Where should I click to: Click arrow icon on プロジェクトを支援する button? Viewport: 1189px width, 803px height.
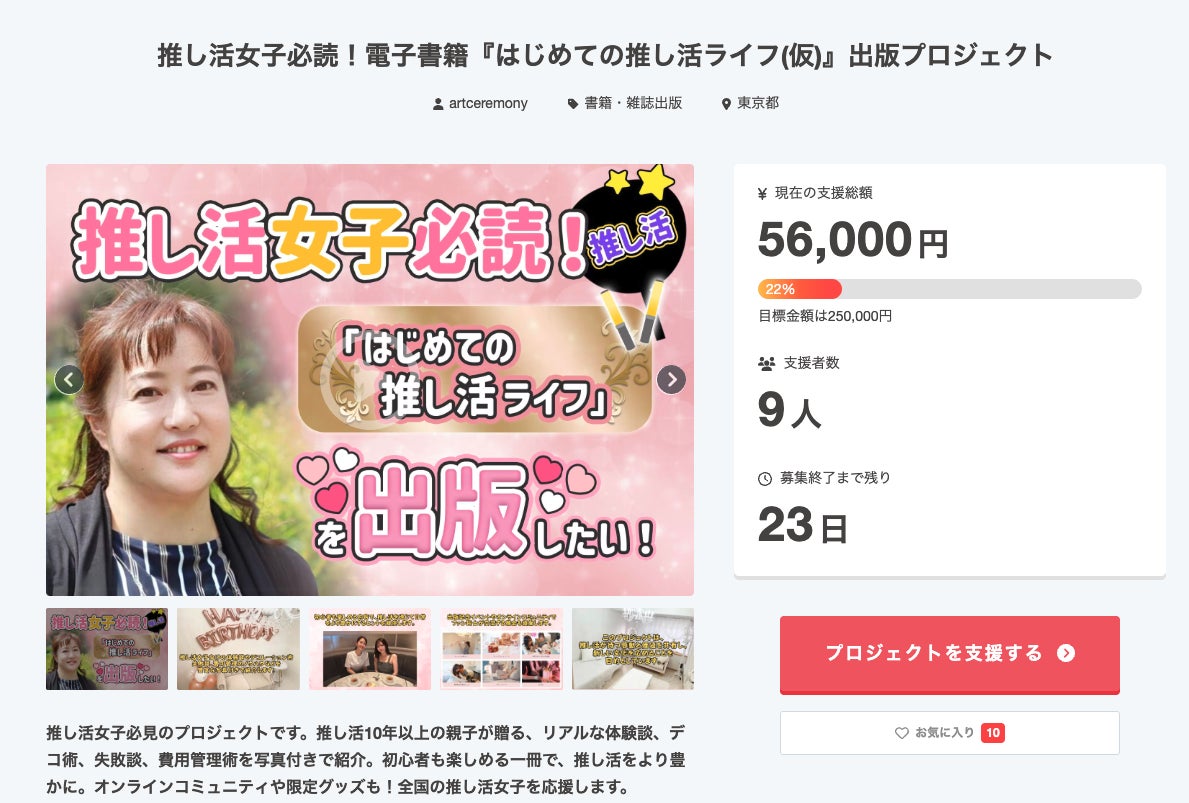tap(1066, 653)
